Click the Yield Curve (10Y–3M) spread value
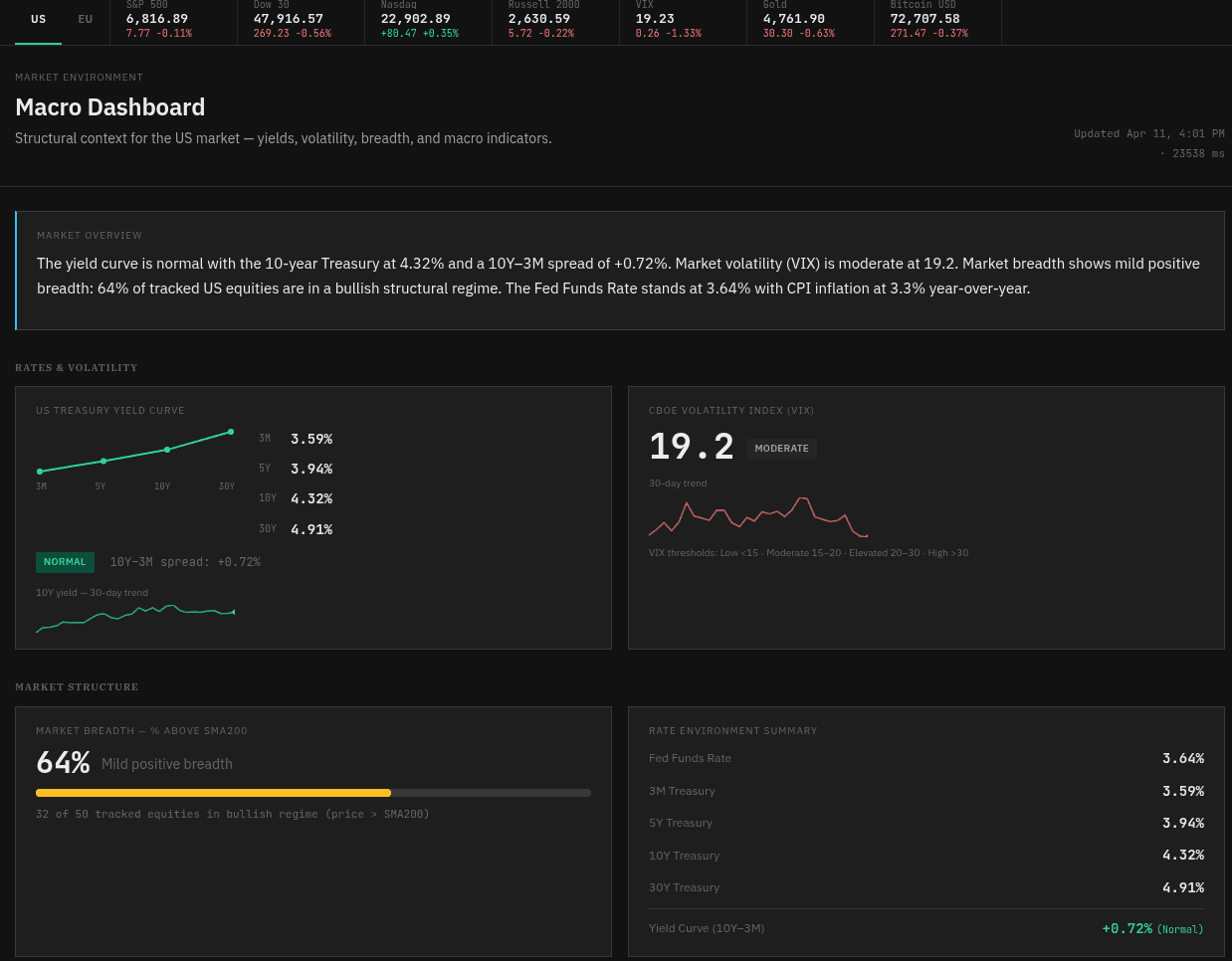Viewport: 1232px width, 961px height. pyautogui.click(x=1127, y=927)
